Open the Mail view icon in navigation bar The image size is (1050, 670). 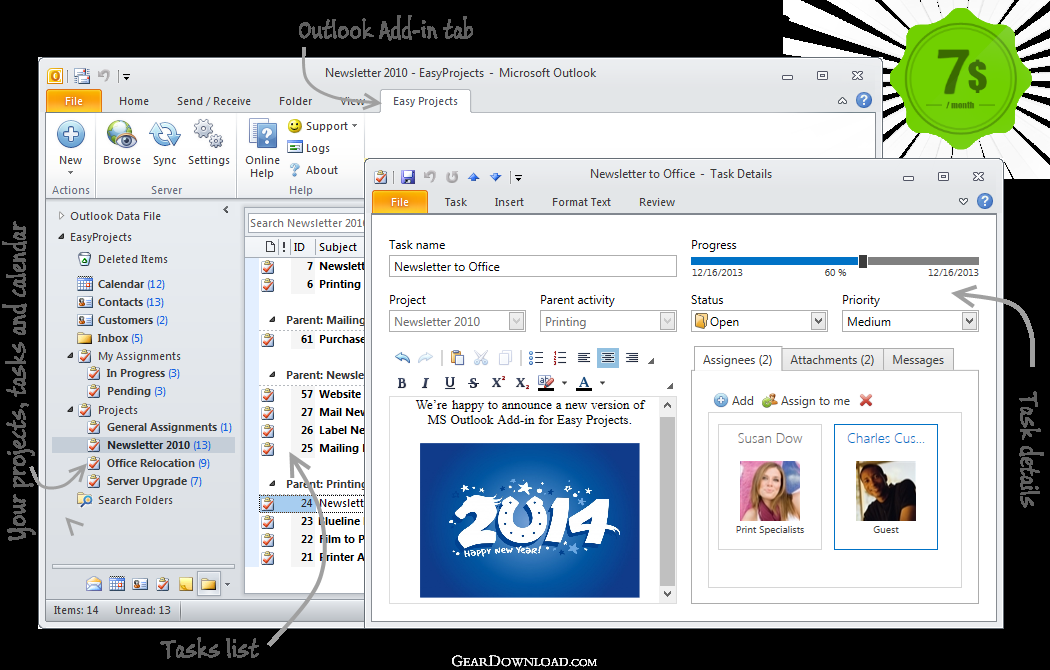pyautogui.click(x=94, y=584)
